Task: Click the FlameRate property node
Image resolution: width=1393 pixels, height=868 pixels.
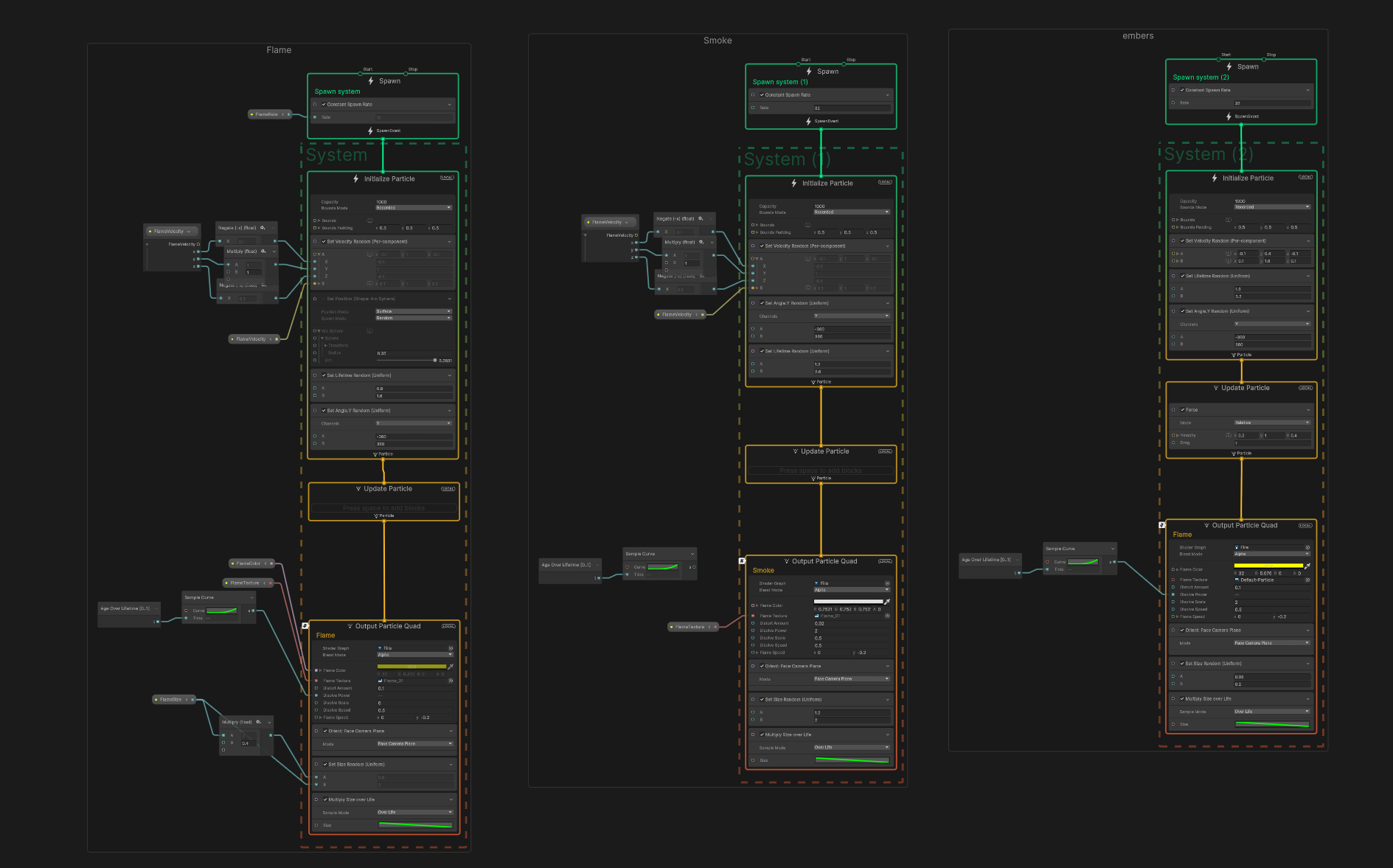Action: [x=267, y=114]
